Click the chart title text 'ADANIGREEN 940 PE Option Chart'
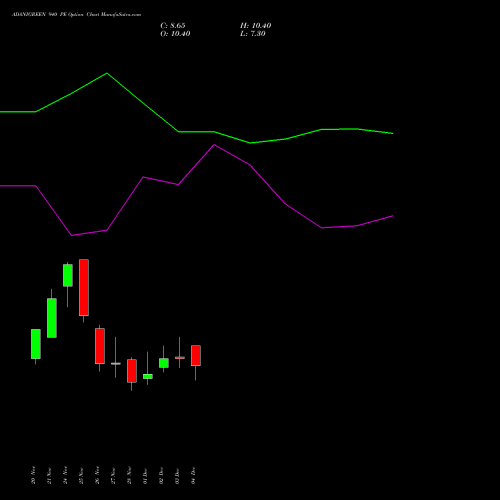Image resolution: width=500 pixels, height=500 pixels. point(55,15)
